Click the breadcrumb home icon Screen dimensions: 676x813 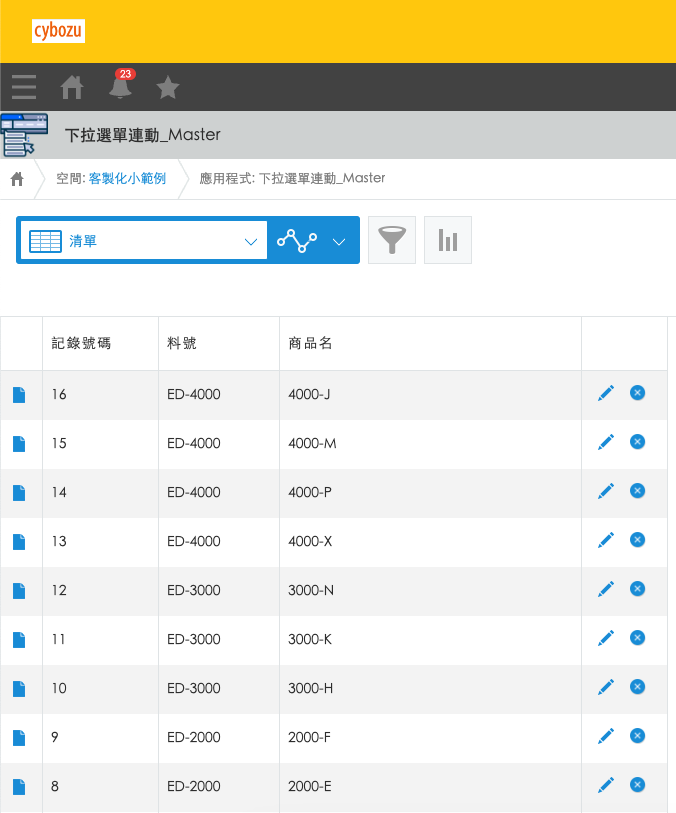tap(17, 179)
